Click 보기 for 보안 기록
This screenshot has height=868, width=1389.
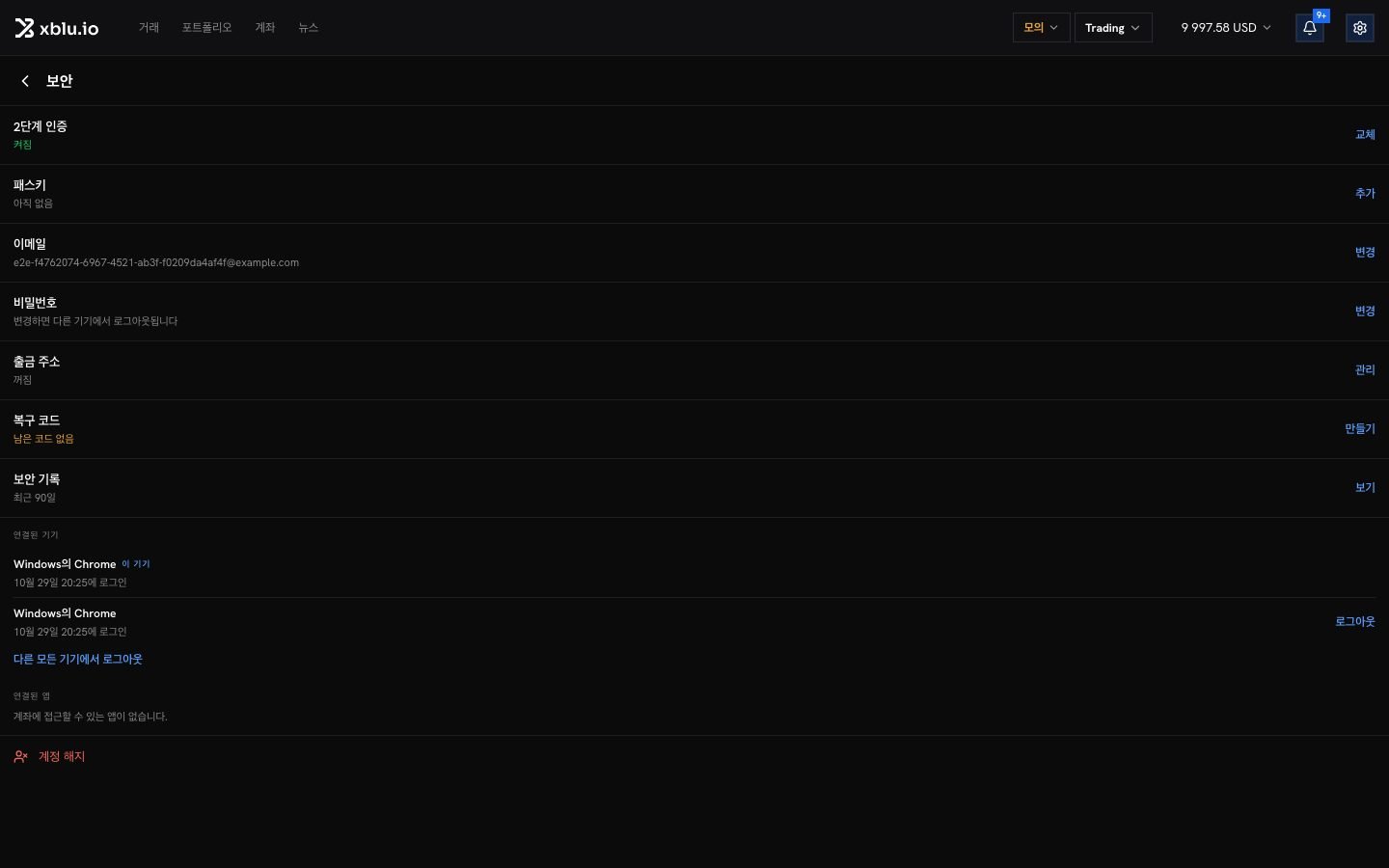[x=1365, y=488]
